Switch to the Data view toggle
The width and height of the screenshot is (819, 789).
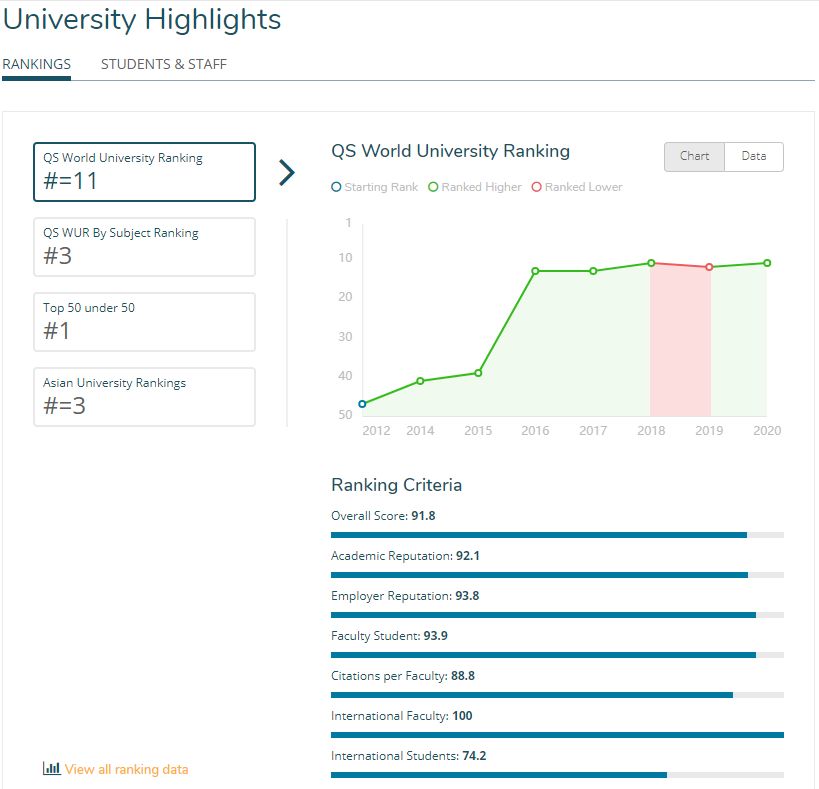(x=754, y=157)
